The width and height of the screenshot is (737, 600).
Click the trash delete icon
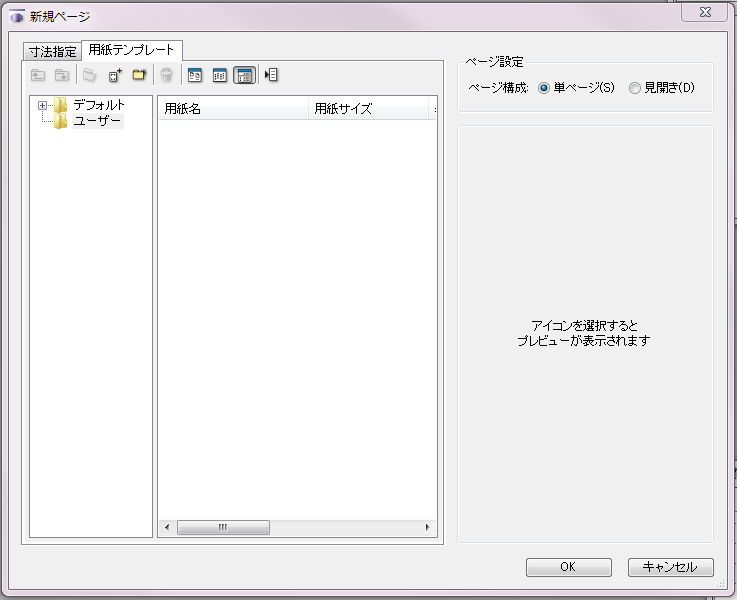pos(166,75)
